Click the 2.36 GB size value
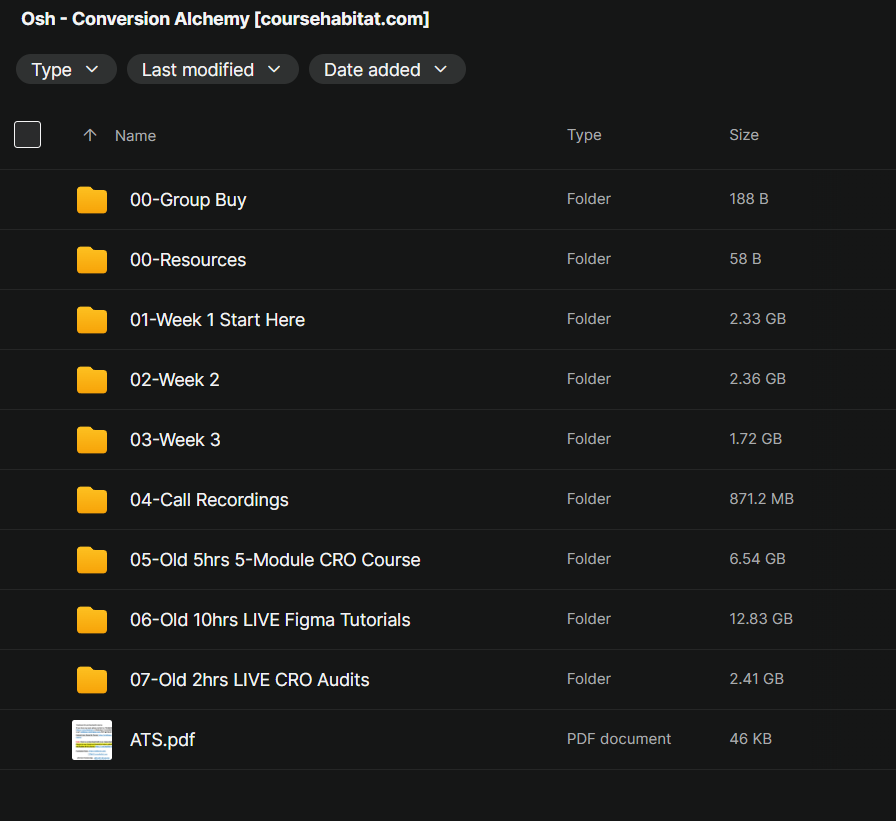 click(757, 379)
